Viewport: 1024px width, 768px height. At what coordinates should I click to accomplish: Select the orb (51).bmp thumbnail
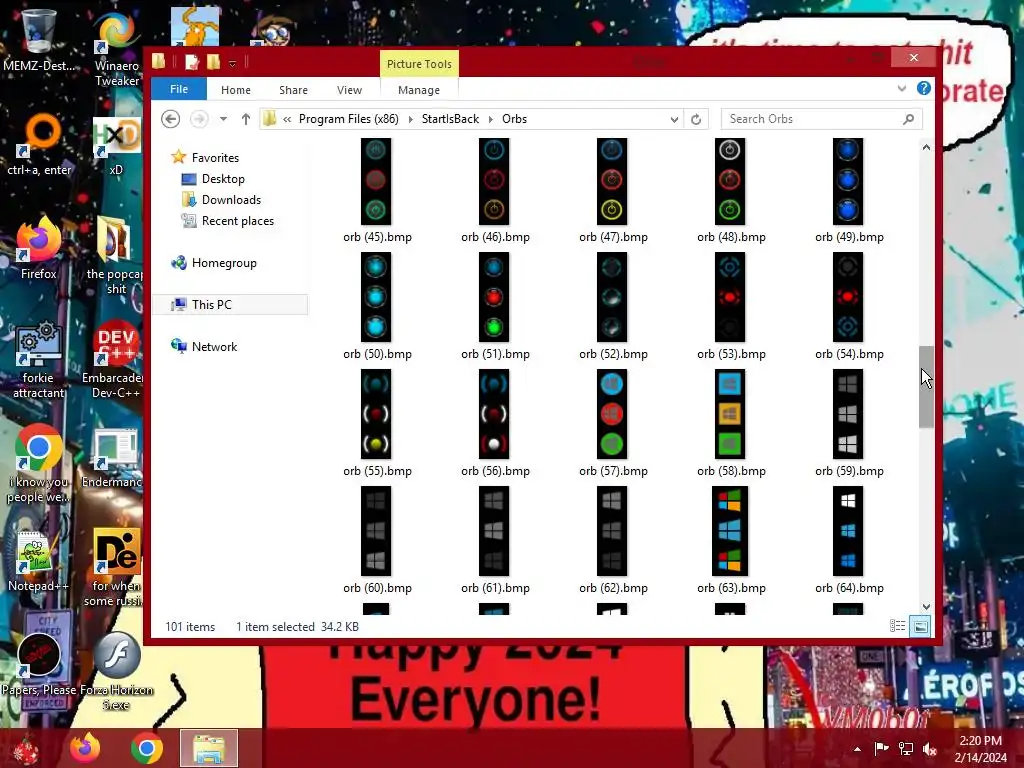pyautogui.click(x=494, y=297)
